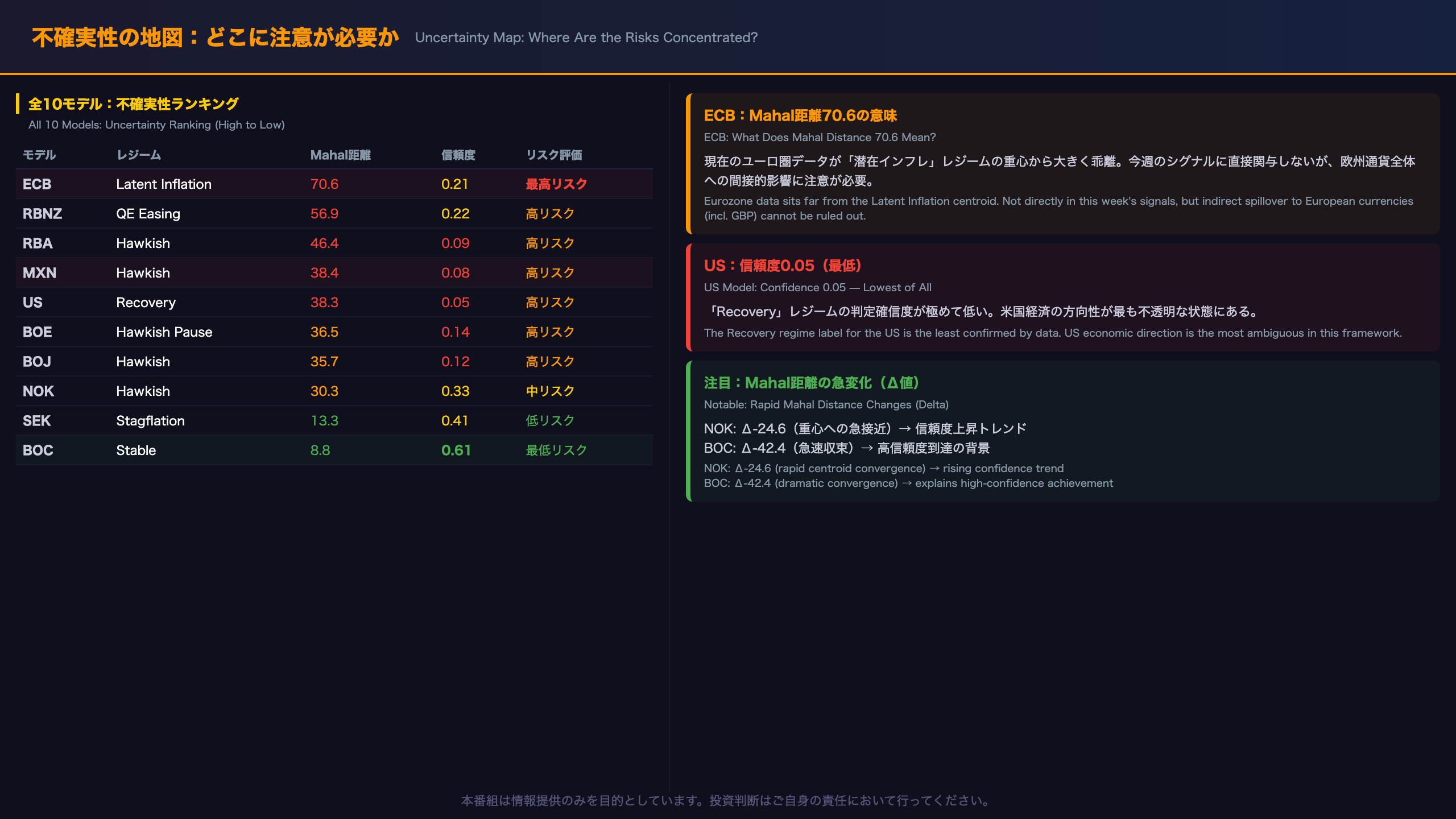Select the Japanese 'NOK: Δ-24.6（重心への急接近）' line
This screenshot has height=819, width=1456.
coord(865,428)
